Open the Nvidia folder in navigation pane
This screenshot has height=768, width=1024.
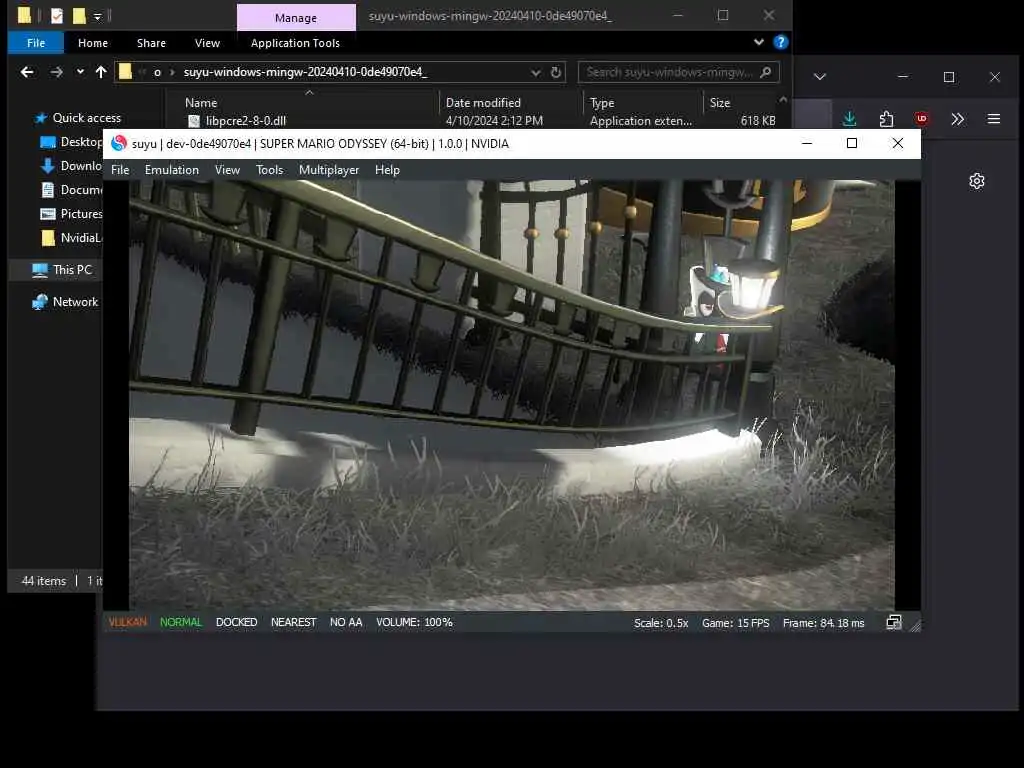click(72, 238)
